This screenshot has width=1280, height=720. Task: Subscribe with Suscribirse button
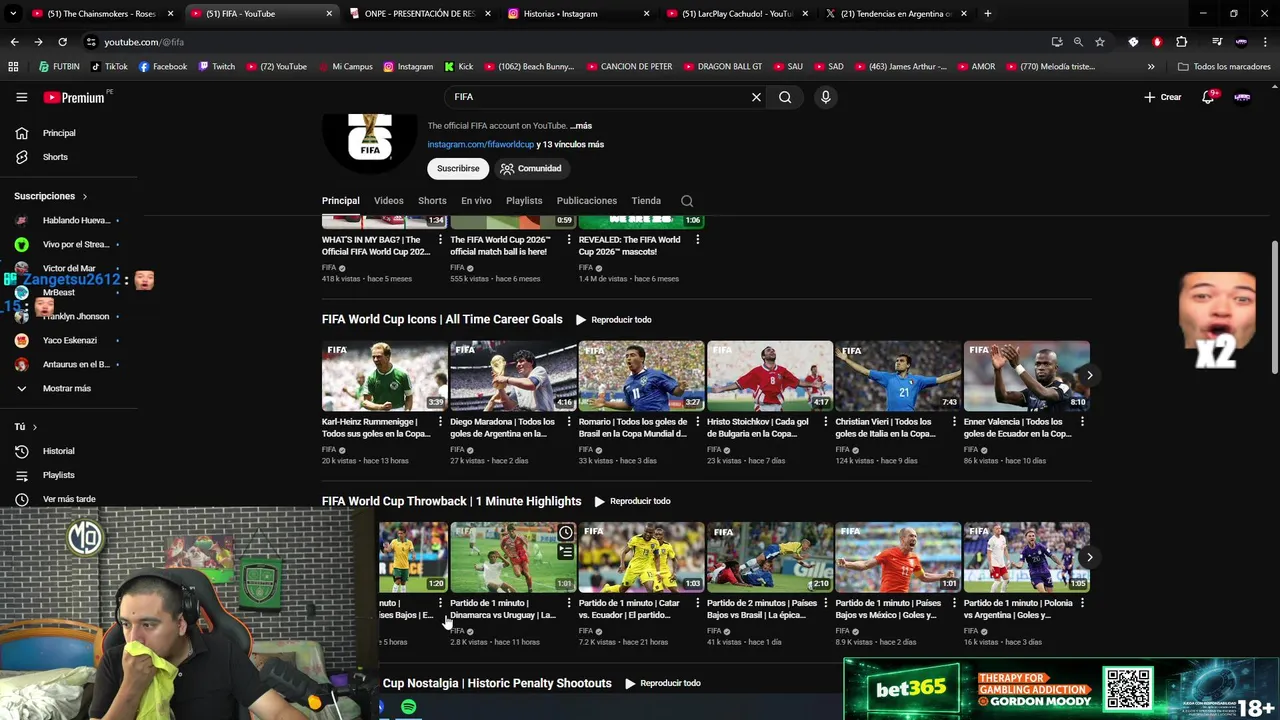pos(458,169)
